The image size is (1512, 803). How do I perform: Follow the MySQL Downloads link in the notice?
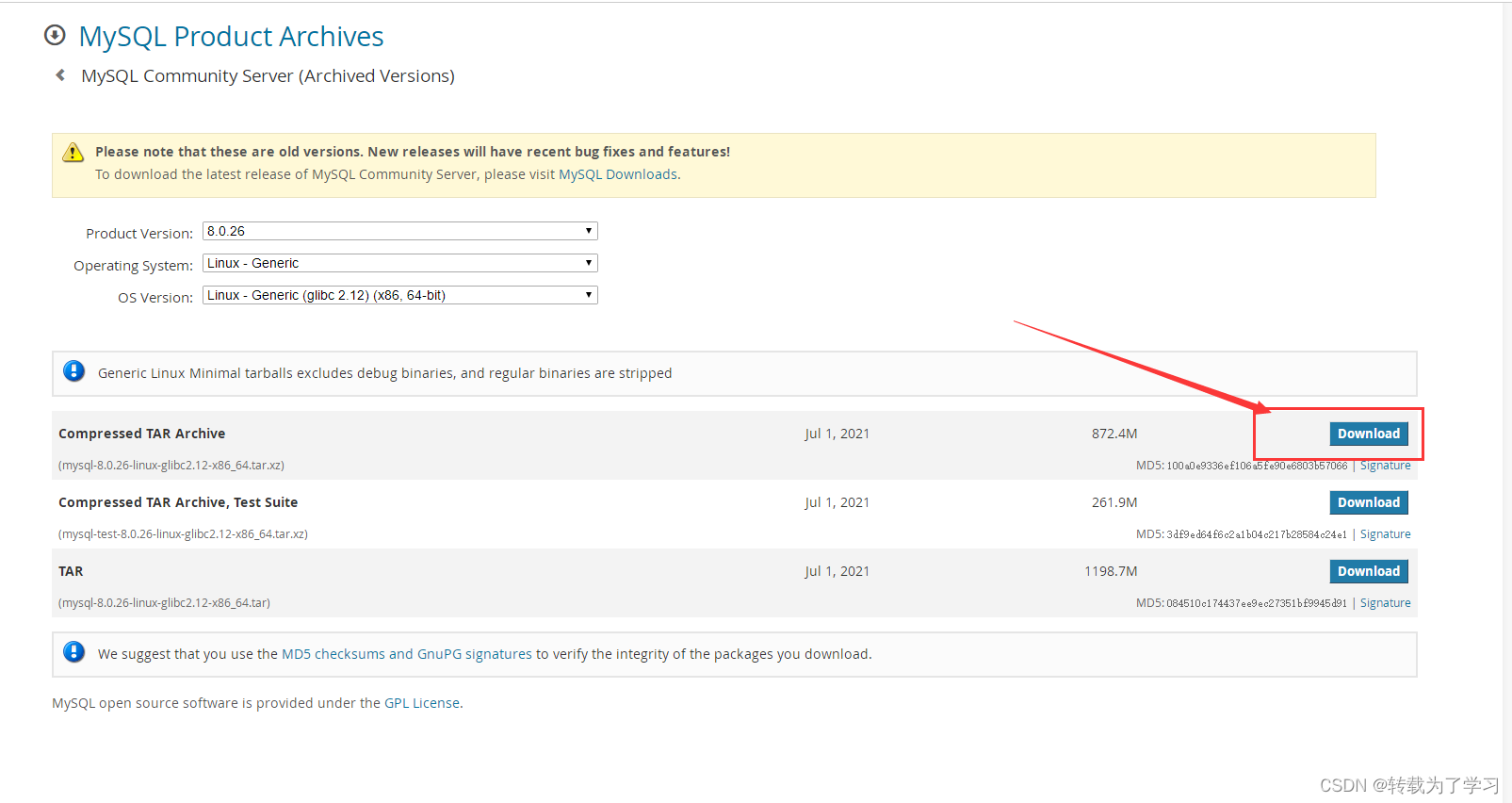click(618, 174)
